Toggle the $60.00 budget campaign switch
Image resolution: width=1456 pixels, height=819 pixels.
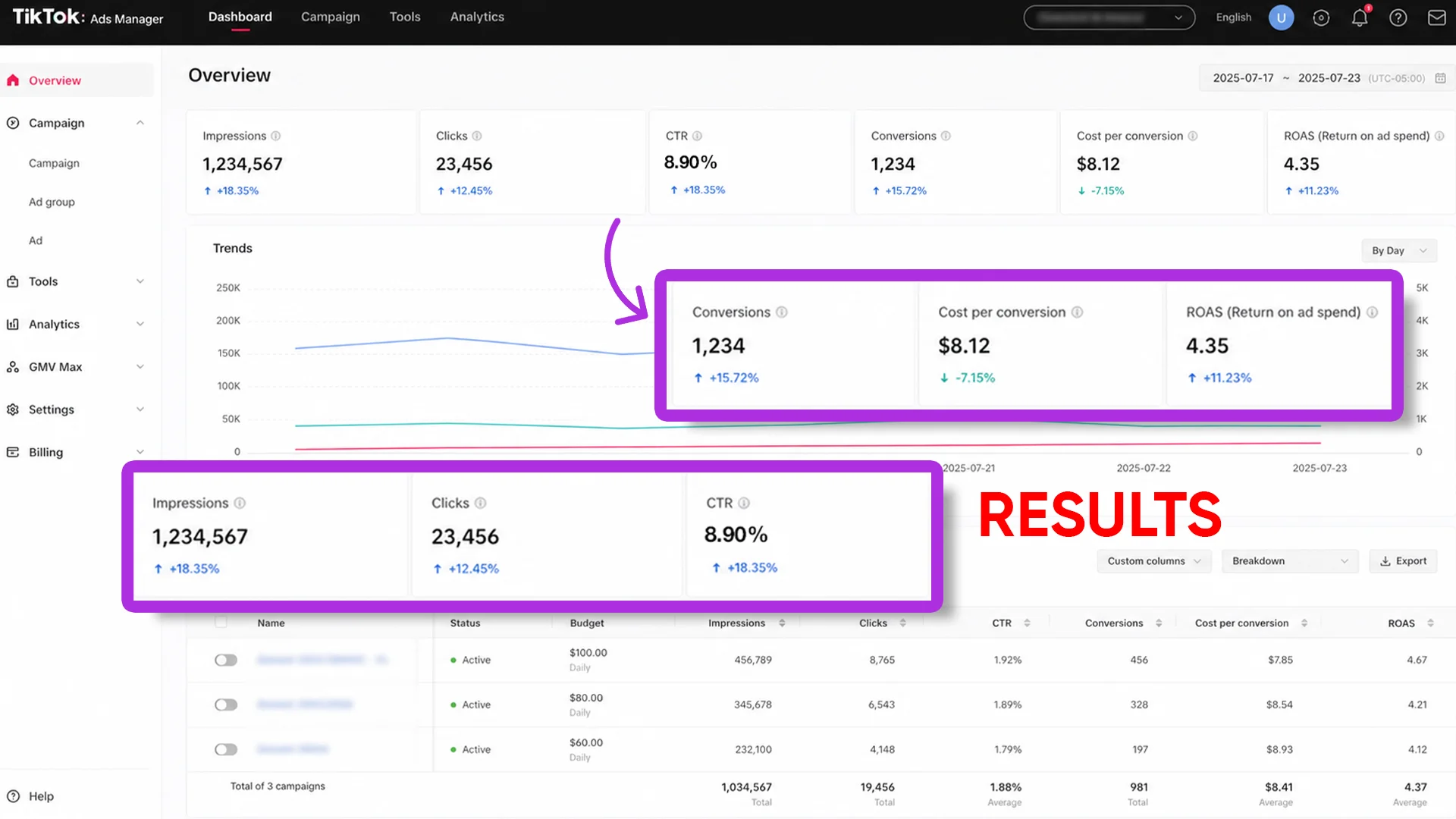tap(226, 749)
